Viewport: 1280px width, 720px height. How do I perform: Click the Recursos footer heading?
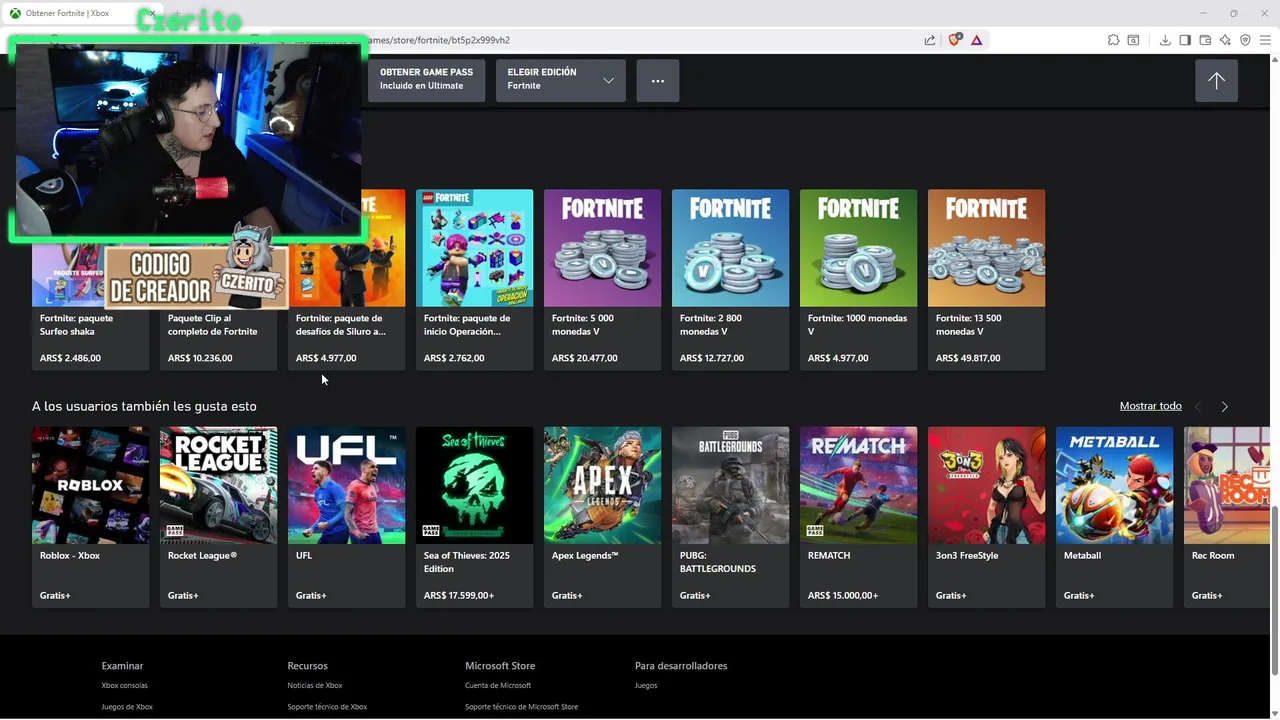tap(307, 666)
